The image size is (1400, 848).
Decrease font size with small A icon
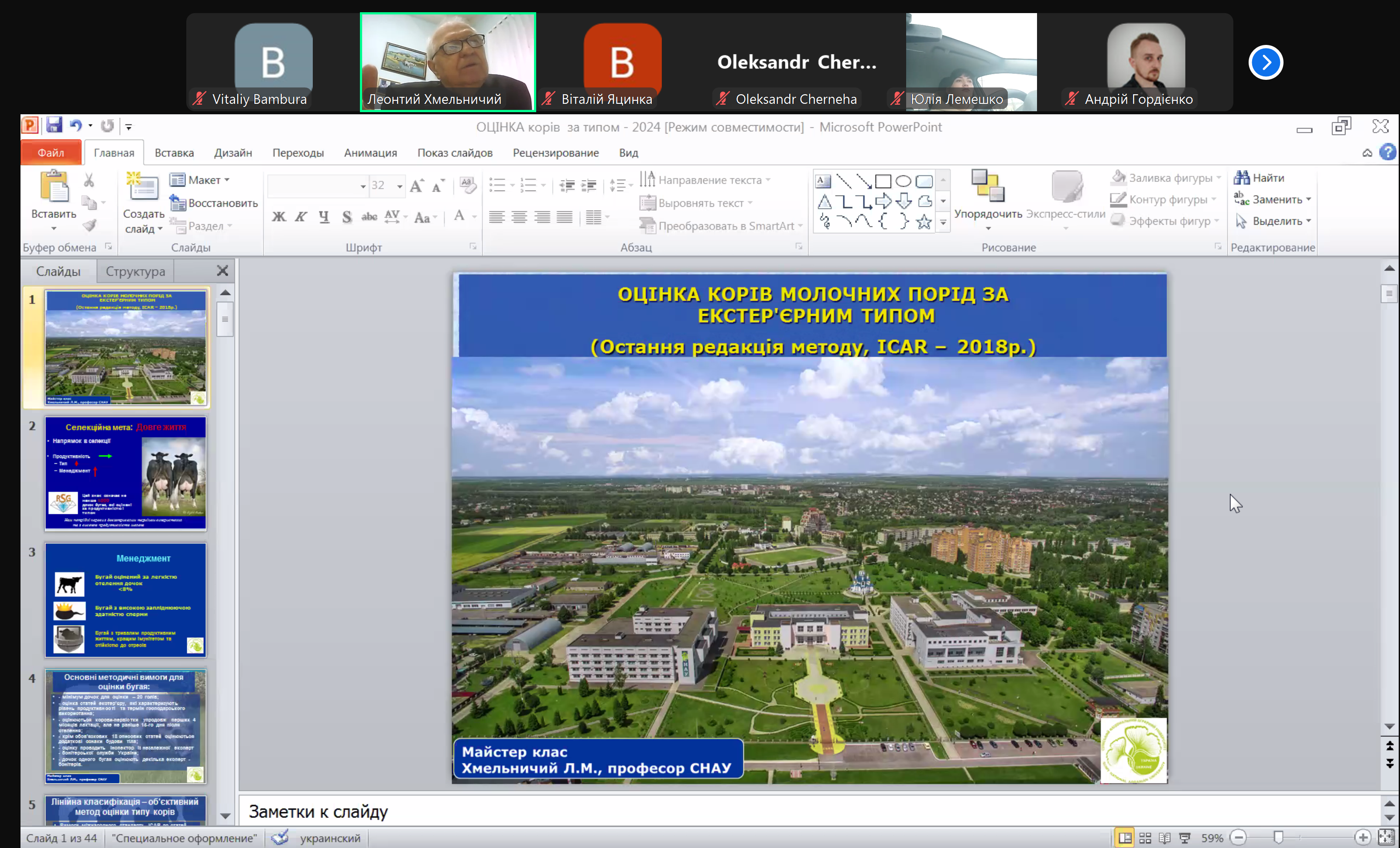438,186
